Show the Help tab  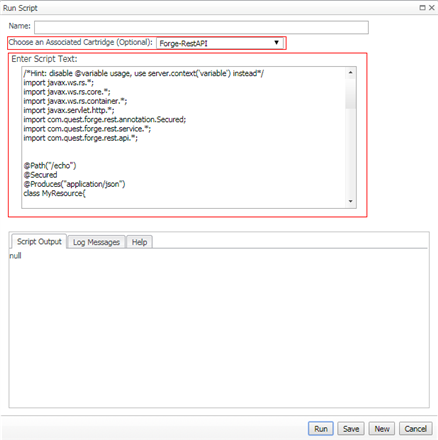(x=139, y=242)
